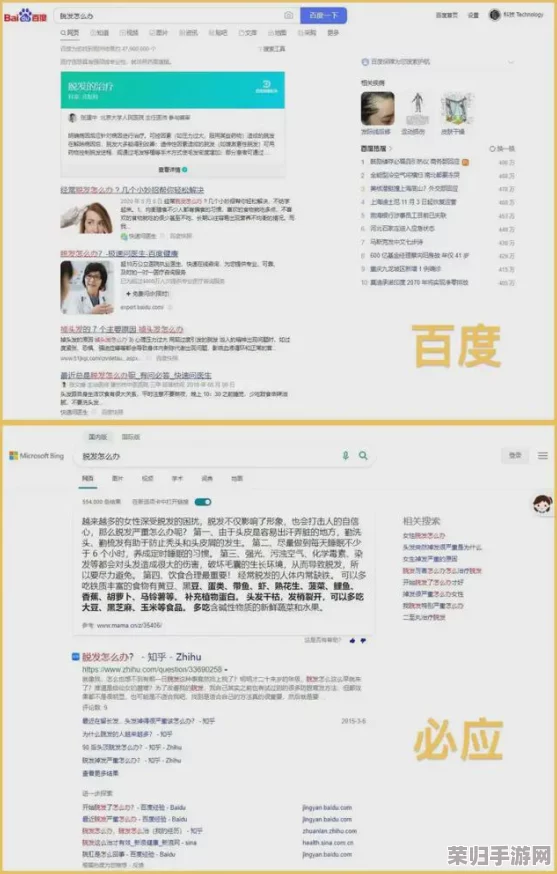Click thumbs up feedback icon on Bing answer
The image size is (557, 874).
(352, 640)
